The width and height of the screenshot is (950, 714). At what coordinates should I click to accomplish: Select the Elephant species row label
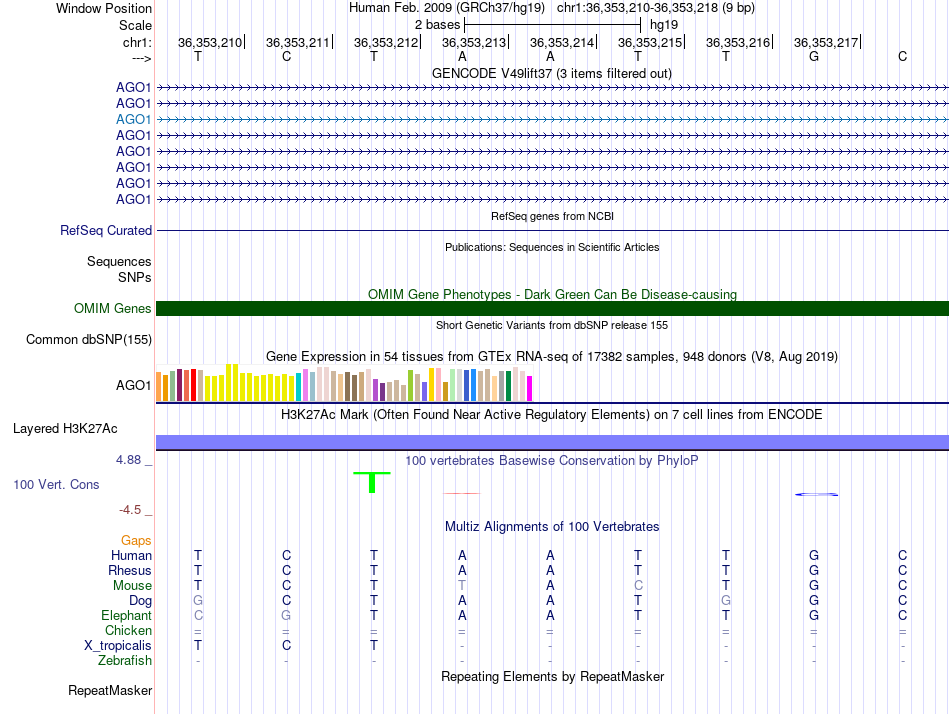126,615
